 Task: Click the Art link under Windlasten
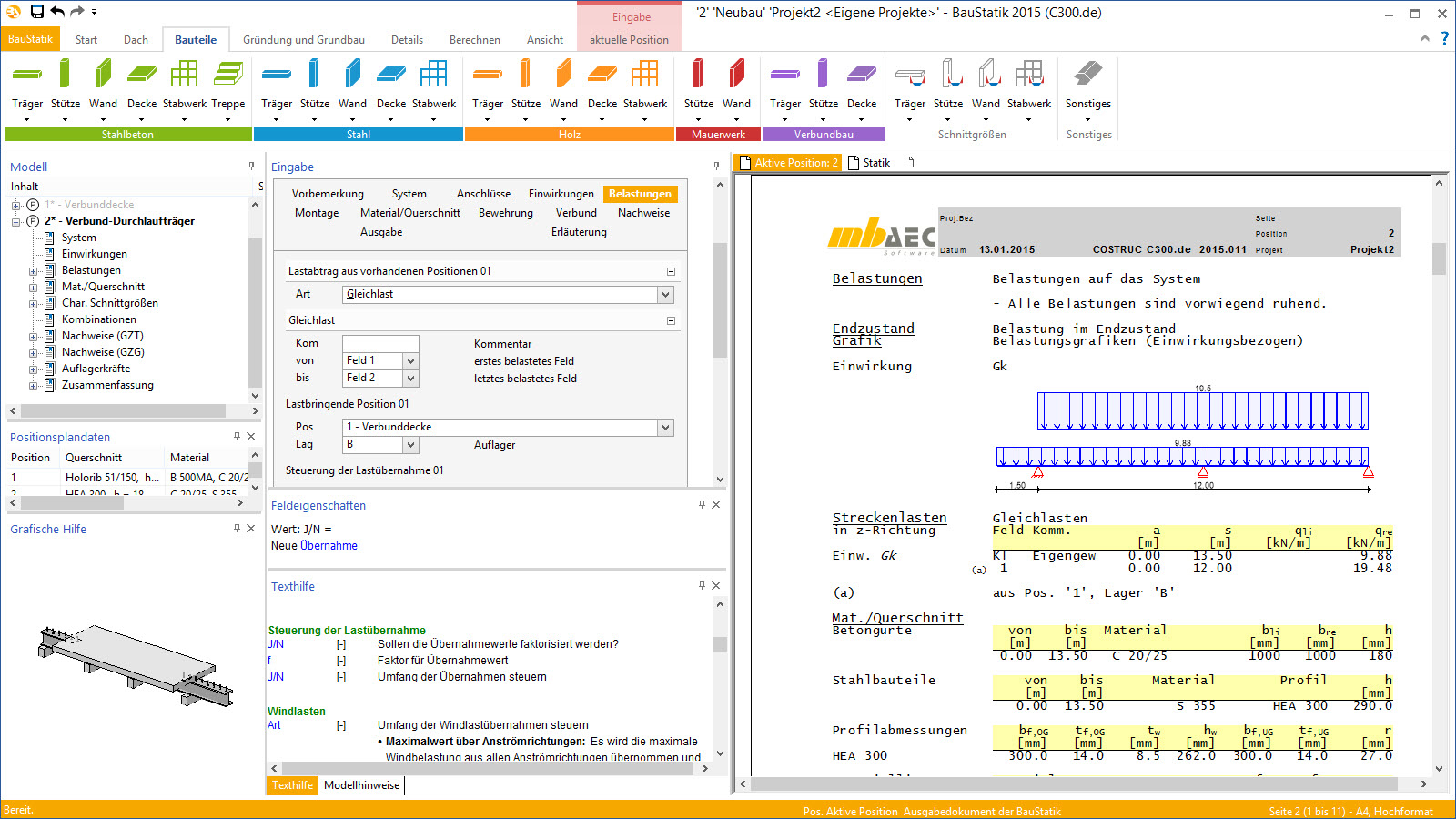tap(274, 725)
